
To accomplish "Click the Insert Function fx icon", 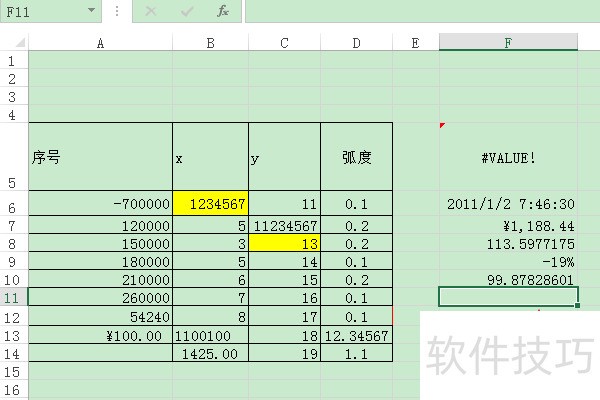I will click(x=223, y=11).
